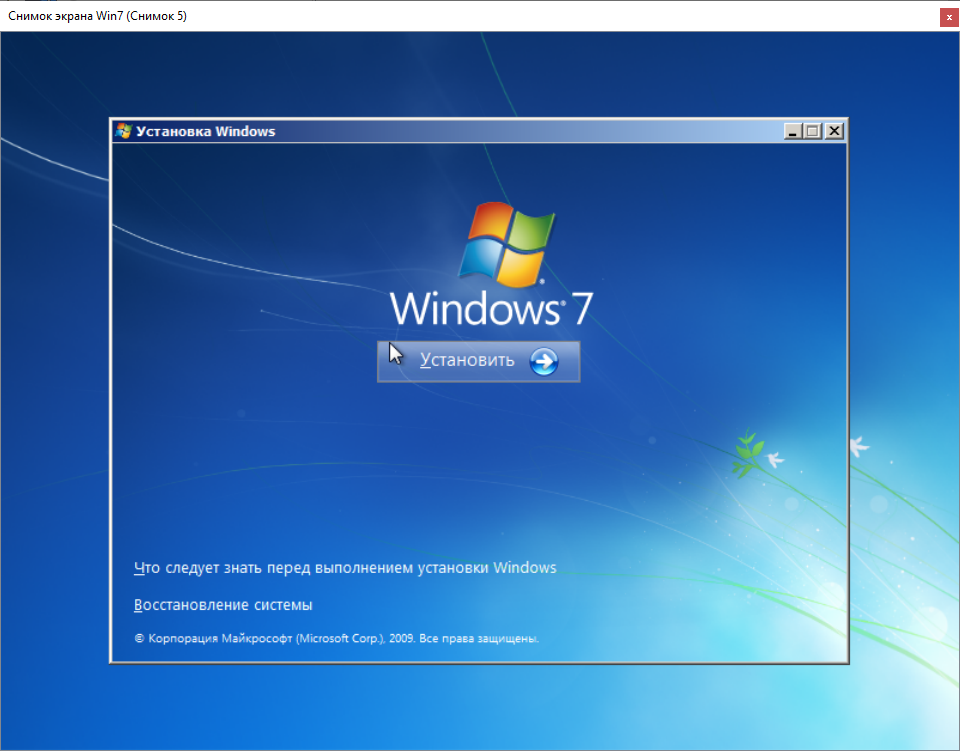
Task: Open Восстановление системы link
Action: (x=223, y=605)
